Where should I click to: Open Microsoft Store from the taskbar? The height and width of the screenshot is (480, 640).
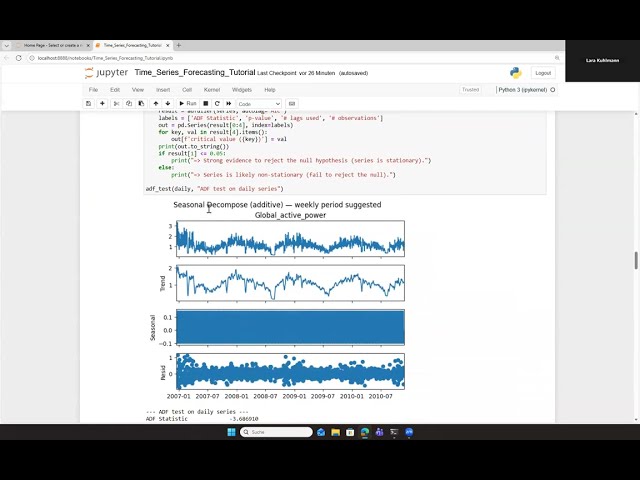pos(350,432)
